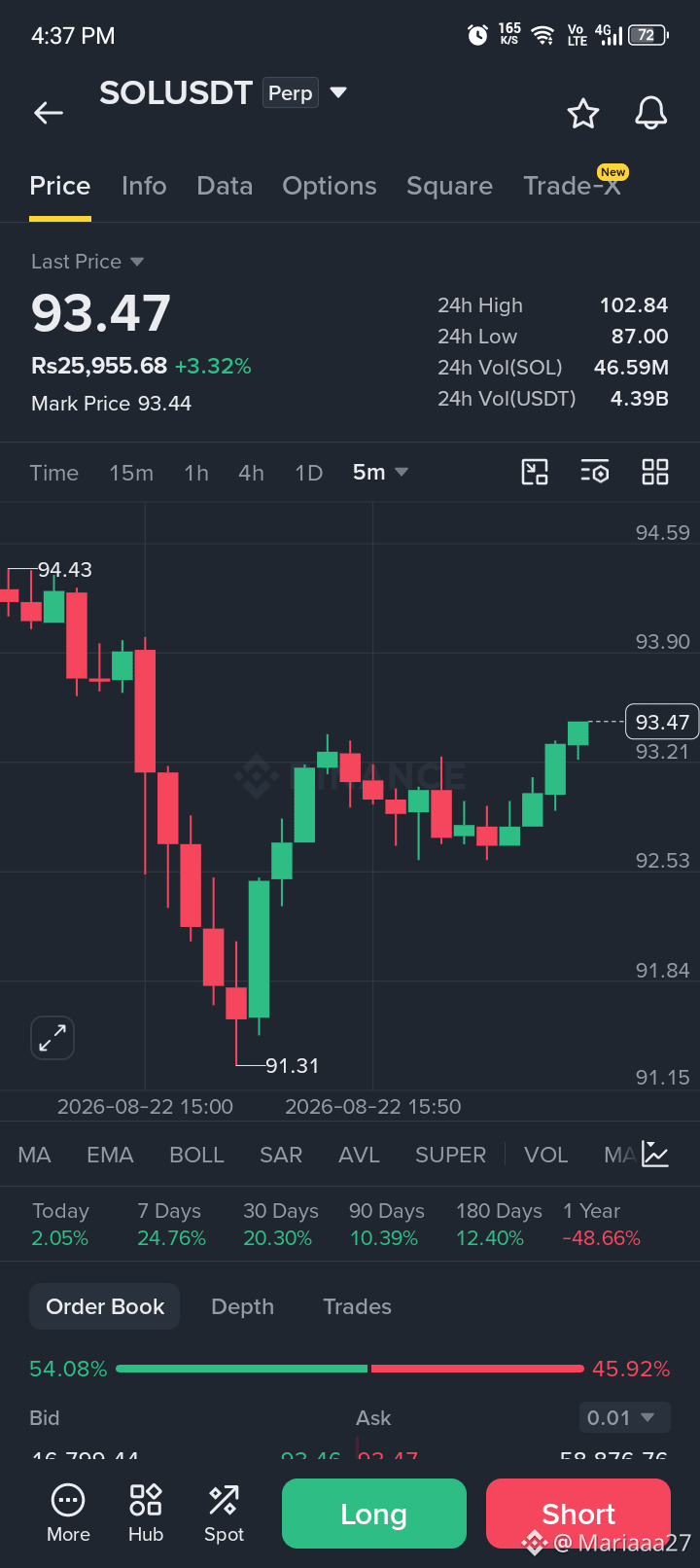Select the Price tab
The width and height of the screenshot is (700, 1568).
coord(60,186)
